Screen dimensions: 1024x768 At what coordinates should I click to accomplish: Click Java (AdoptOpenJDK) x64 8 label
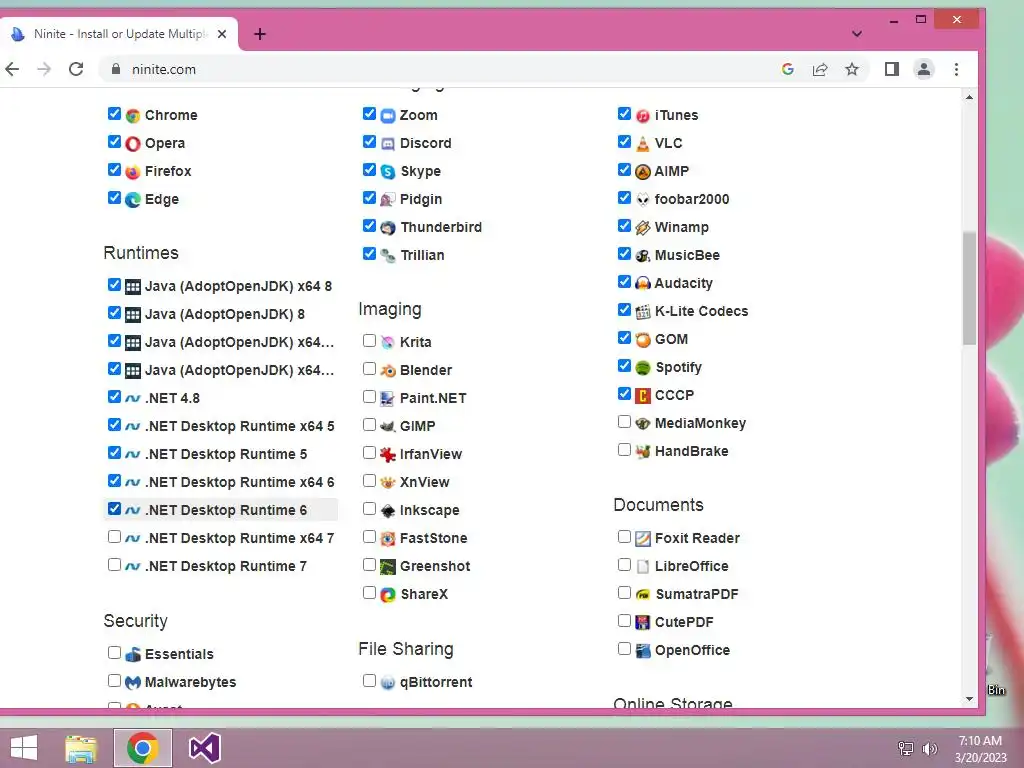pos(238,287)
